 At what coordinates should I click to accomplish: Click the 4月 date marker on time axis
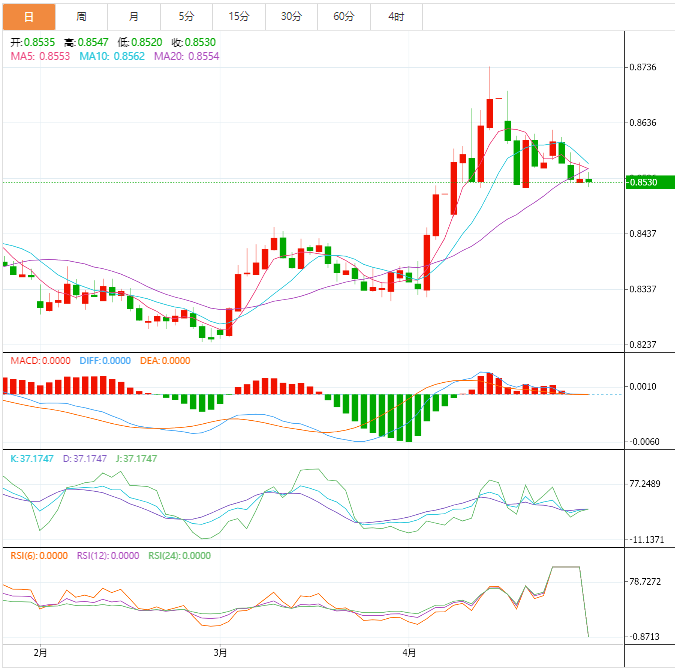click(409, 652)
